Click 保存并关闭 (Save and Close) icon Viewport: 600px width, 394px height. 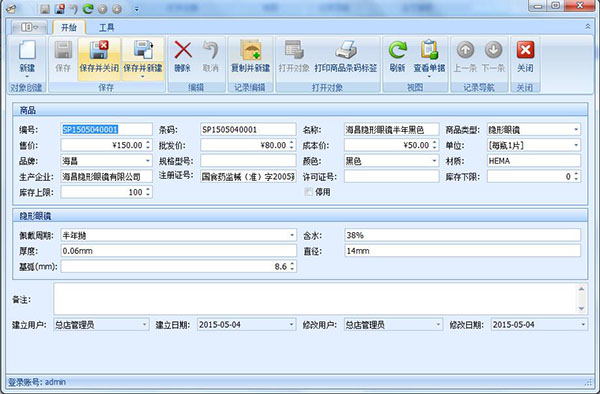99,51
